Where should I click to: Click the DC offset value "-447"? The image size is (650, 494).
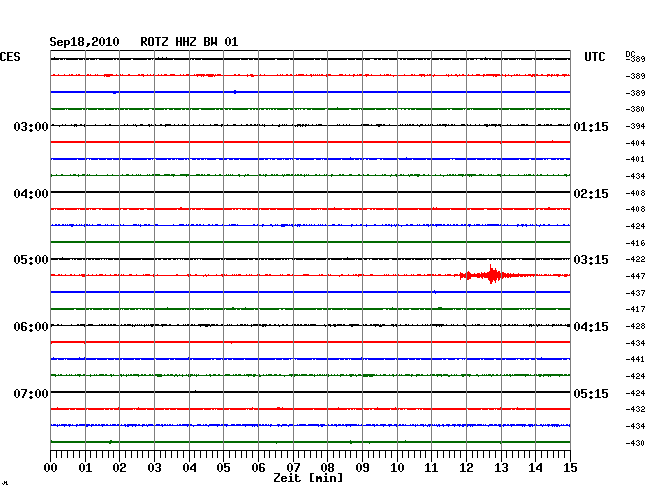635,276
